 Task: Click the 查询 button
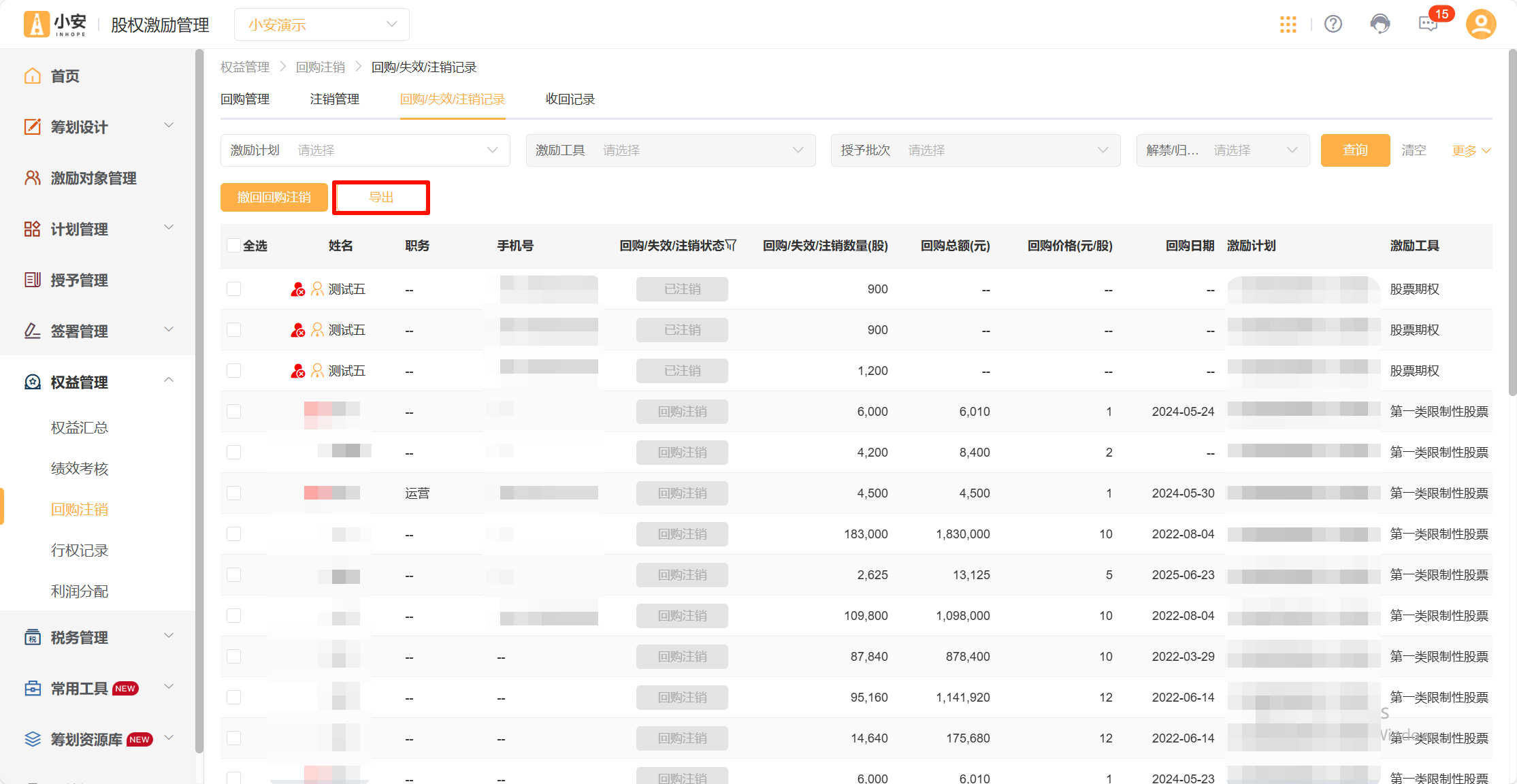tap(1354, 150)
